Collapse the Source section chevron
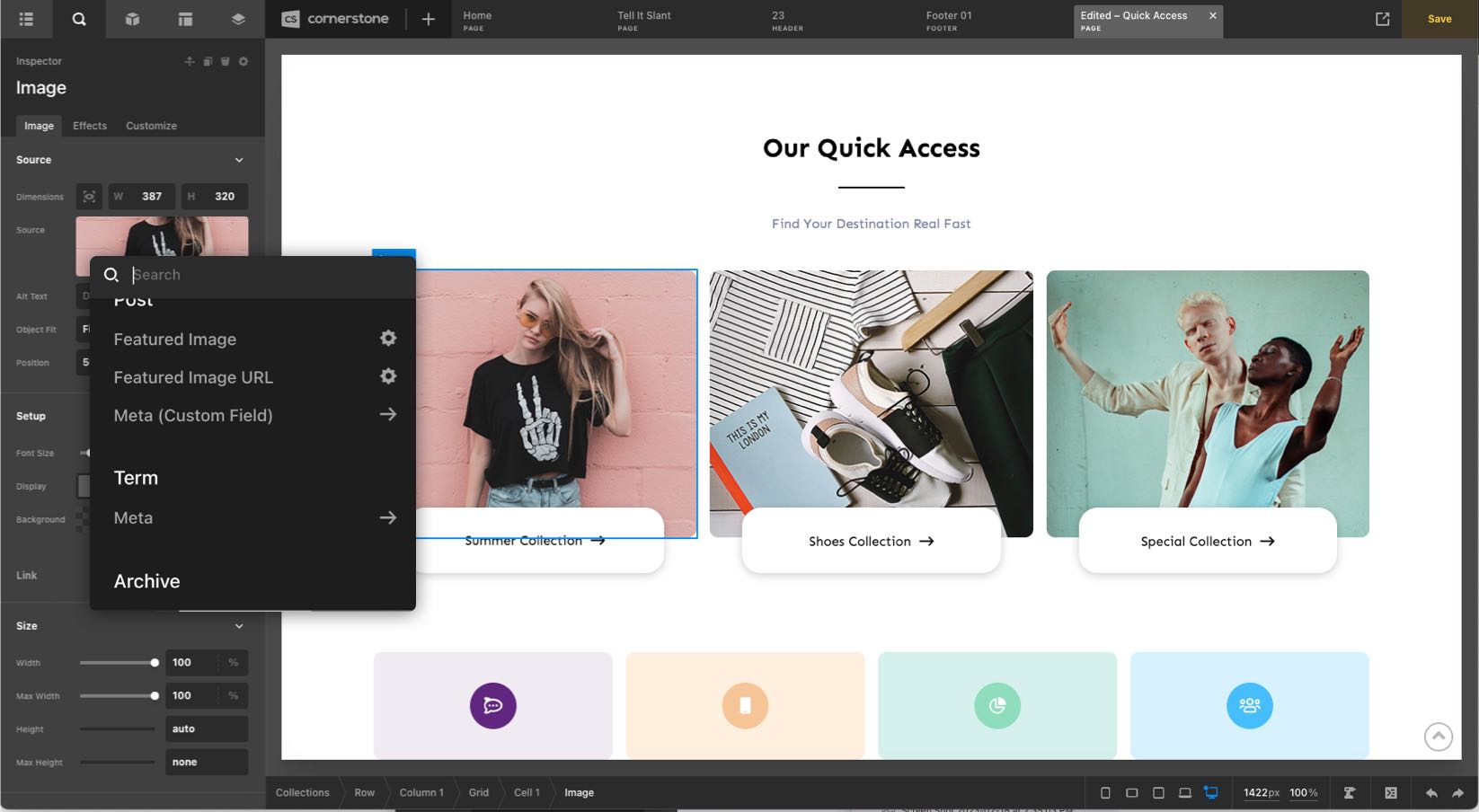The height and width of the screenshot is (812, 1479). tap(239, 160)
